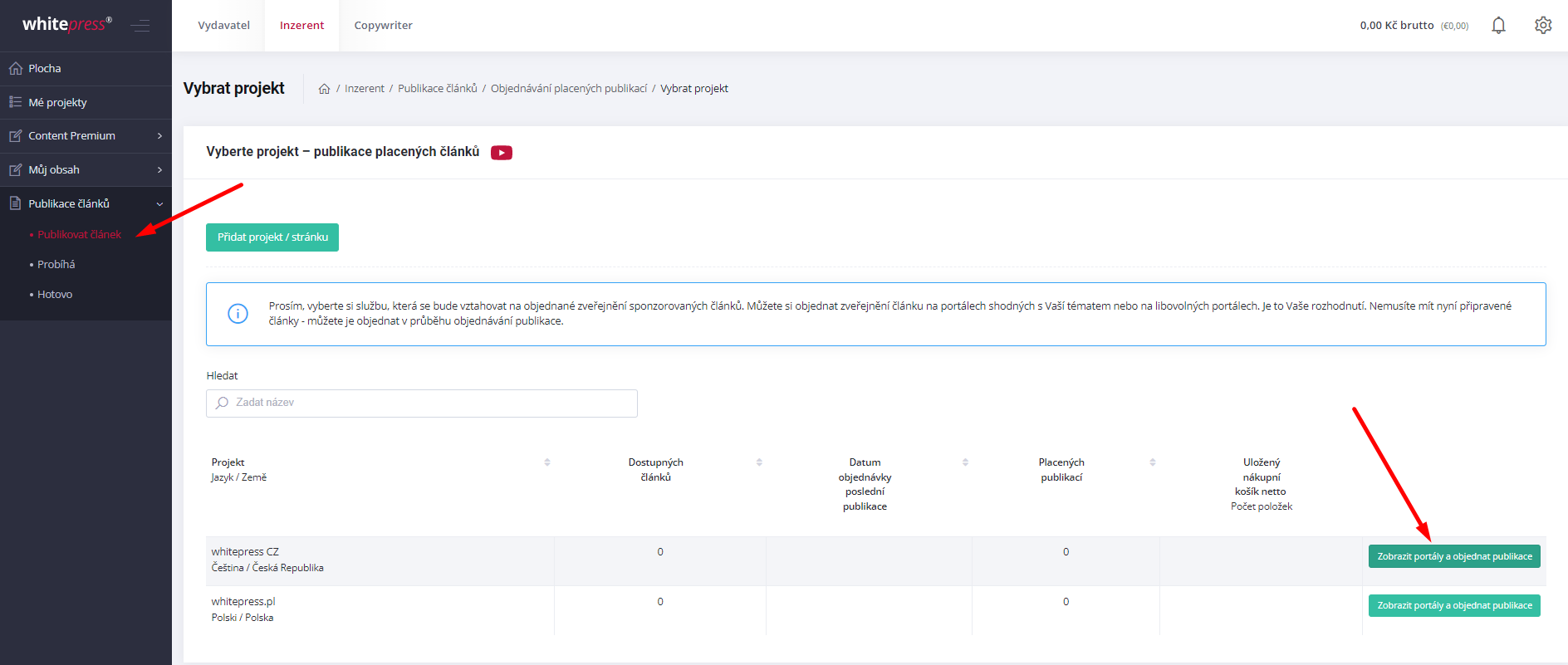
Task: Open notifications bell icon
Action: point(1498,26)
